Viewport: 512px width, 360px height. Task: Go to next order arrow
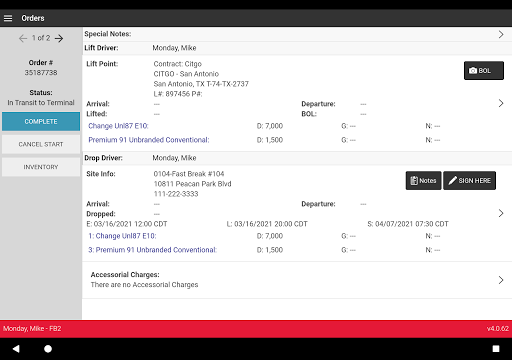pos(59,38)
